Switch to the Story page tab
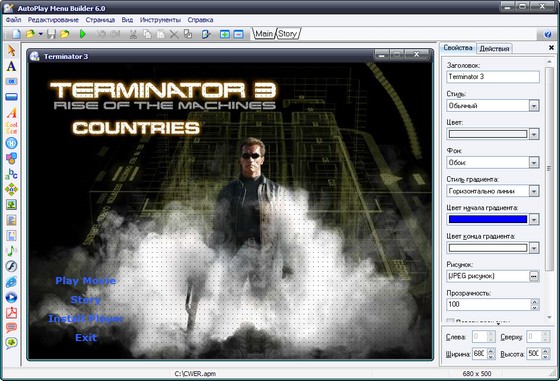The height and width of the screenshot is (381, 560). pyautogui.click(x=288, y=34)
